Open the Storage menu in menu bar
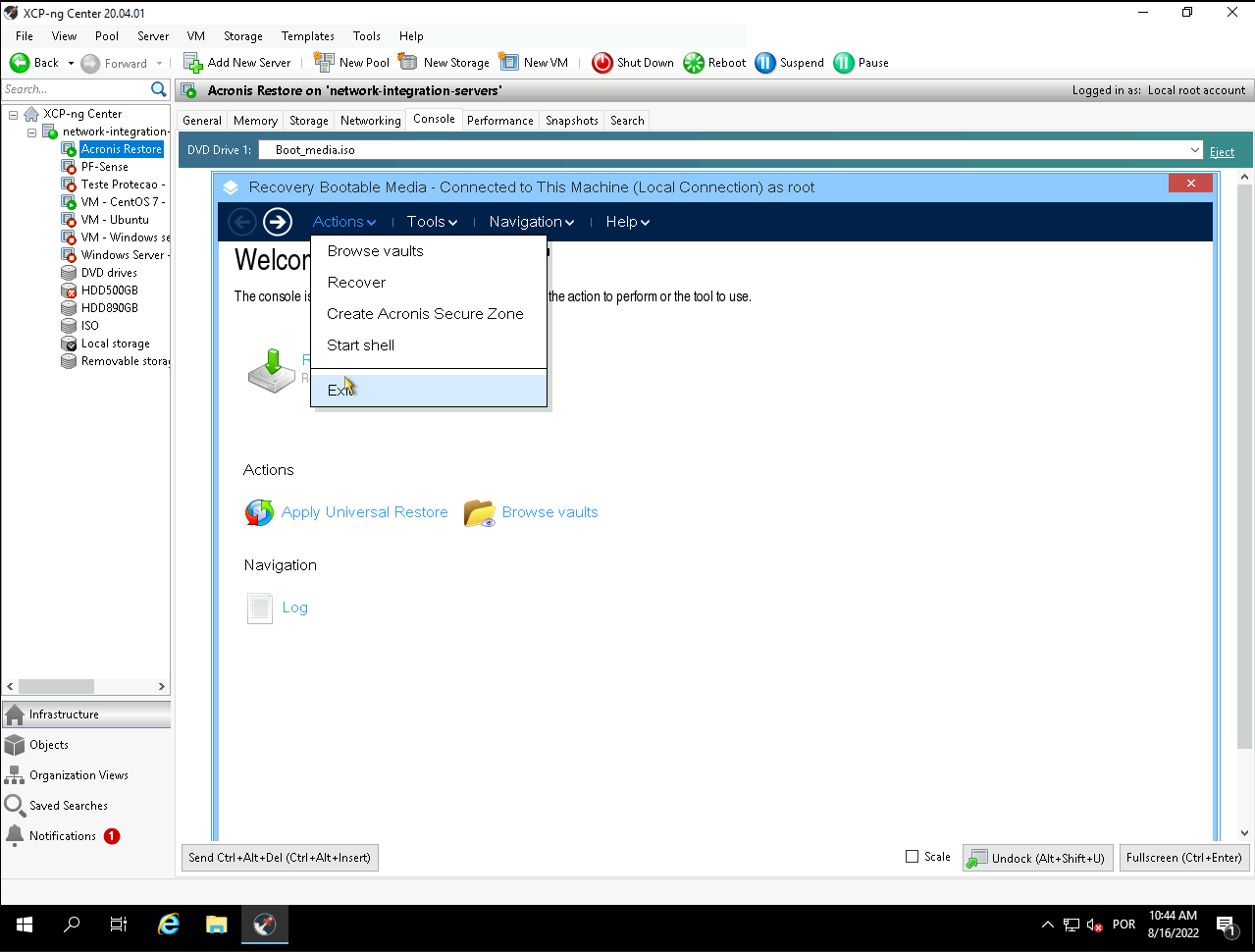This screenshot has width=1255, height=952. coord(243,36)
